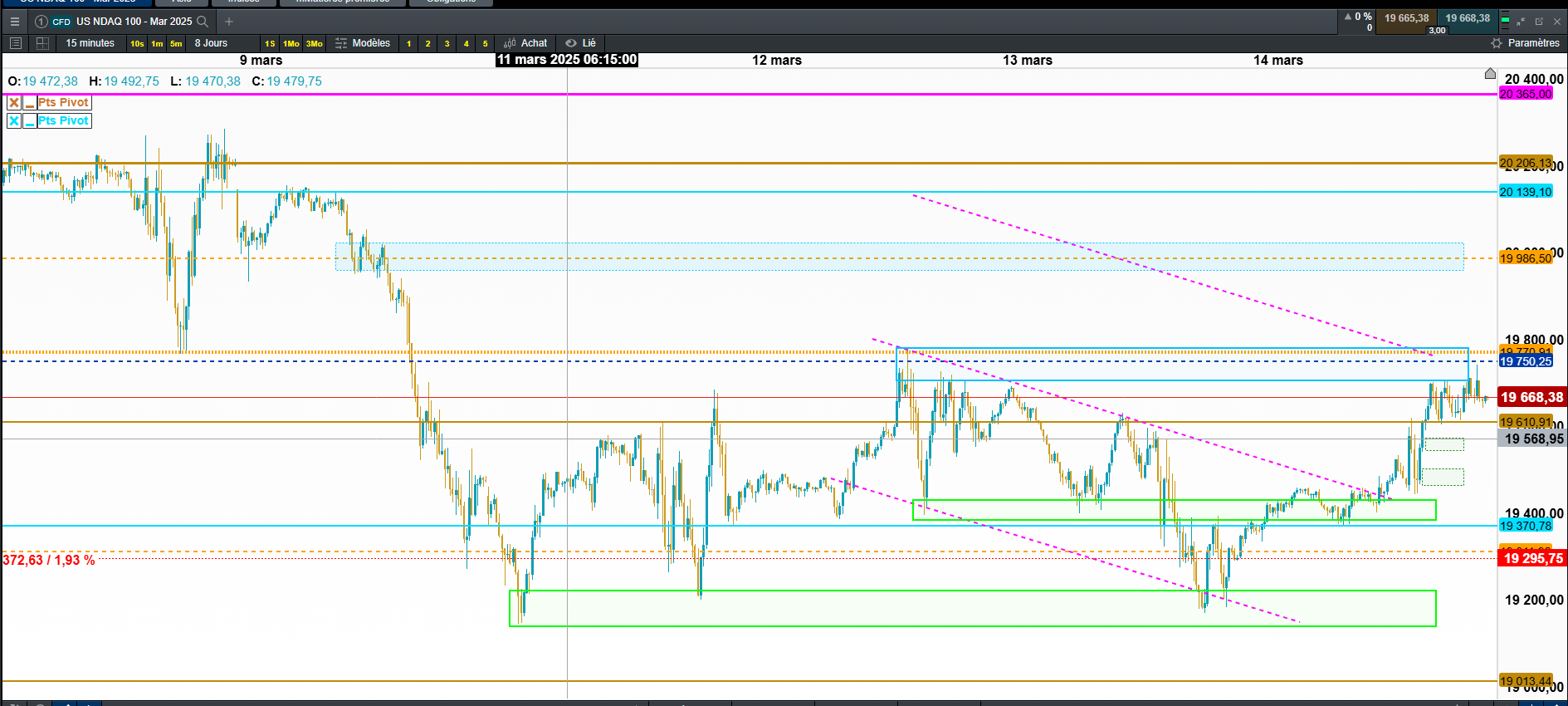Image resolution: width=1568 pixels, height=706 pixels.
Task: Click the Close value 19 479,75
Action: point(295,81)
